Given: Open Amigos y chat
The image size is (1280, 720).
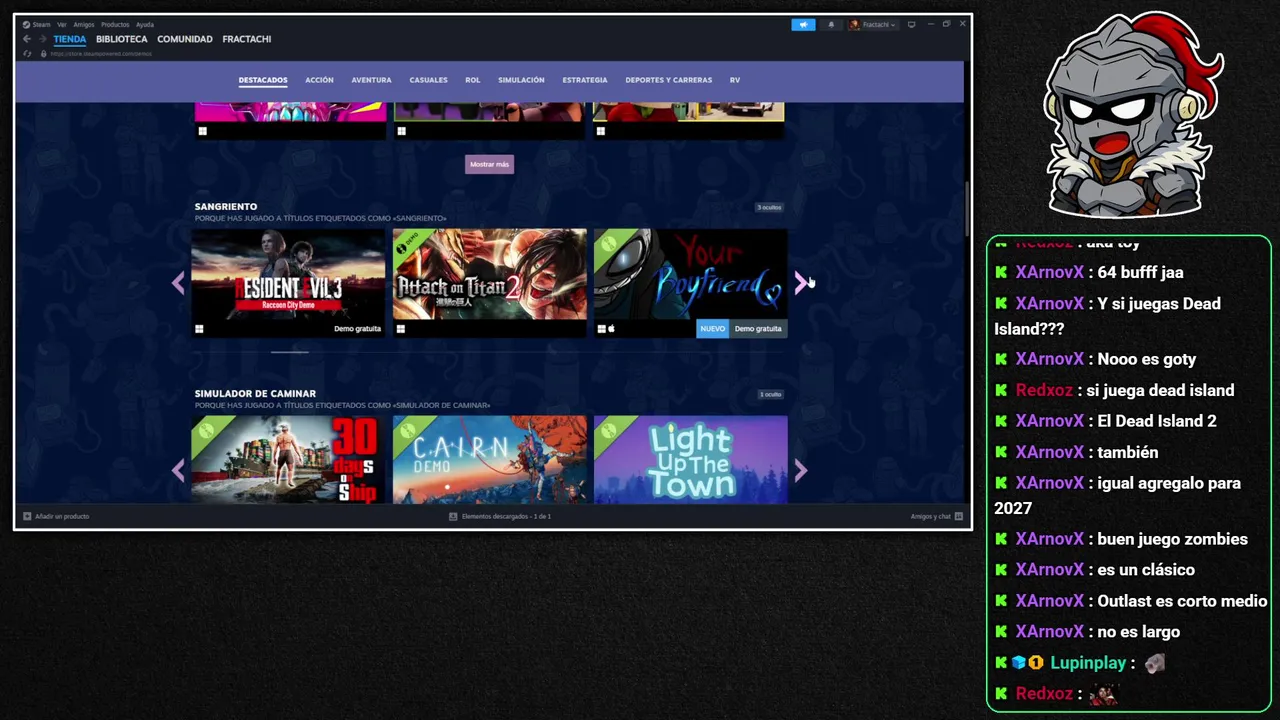Looking at the screenshot, I should tap(936, 516).
